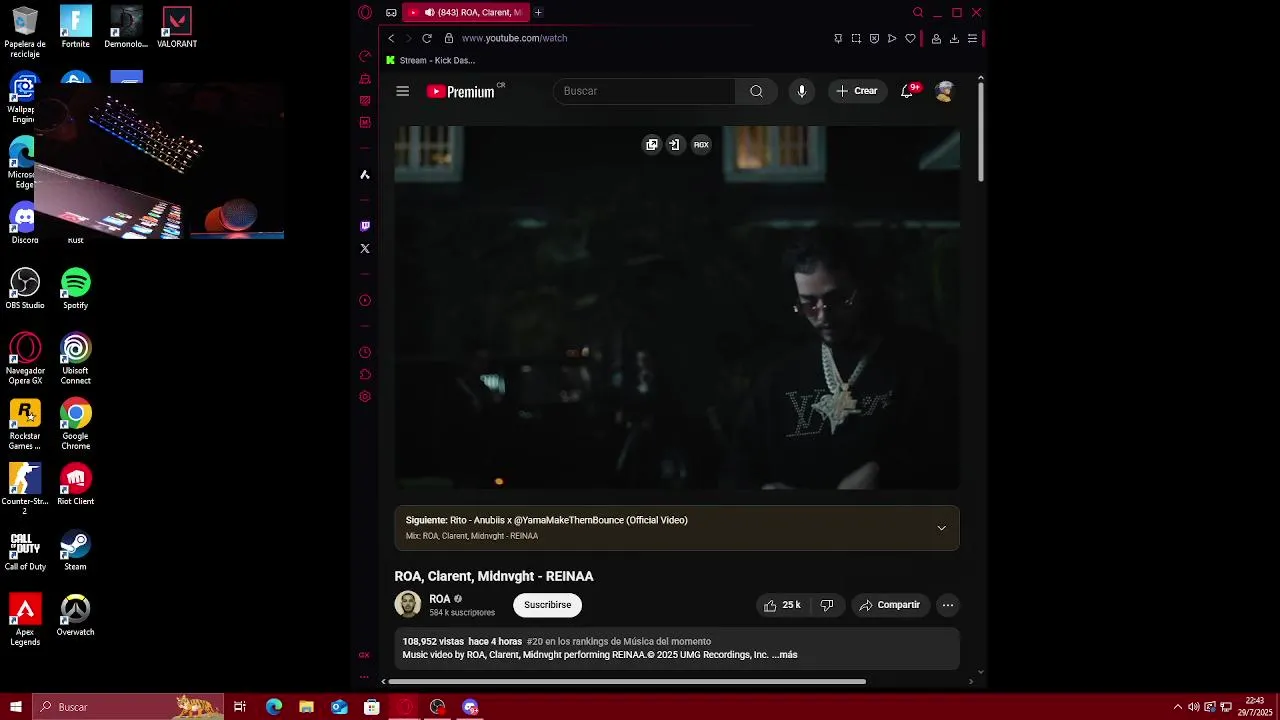Open OBS Studio desktop icon
Image resolution: width=1280 pixels, height=720 pixels.
[25, 288]
